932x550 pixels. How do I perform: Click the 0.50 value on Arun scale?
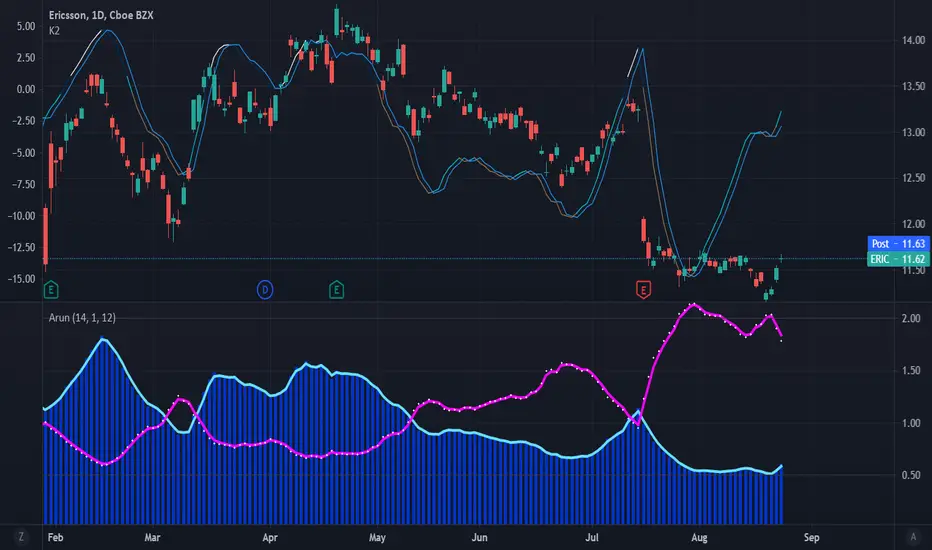(x=911, y=475)
